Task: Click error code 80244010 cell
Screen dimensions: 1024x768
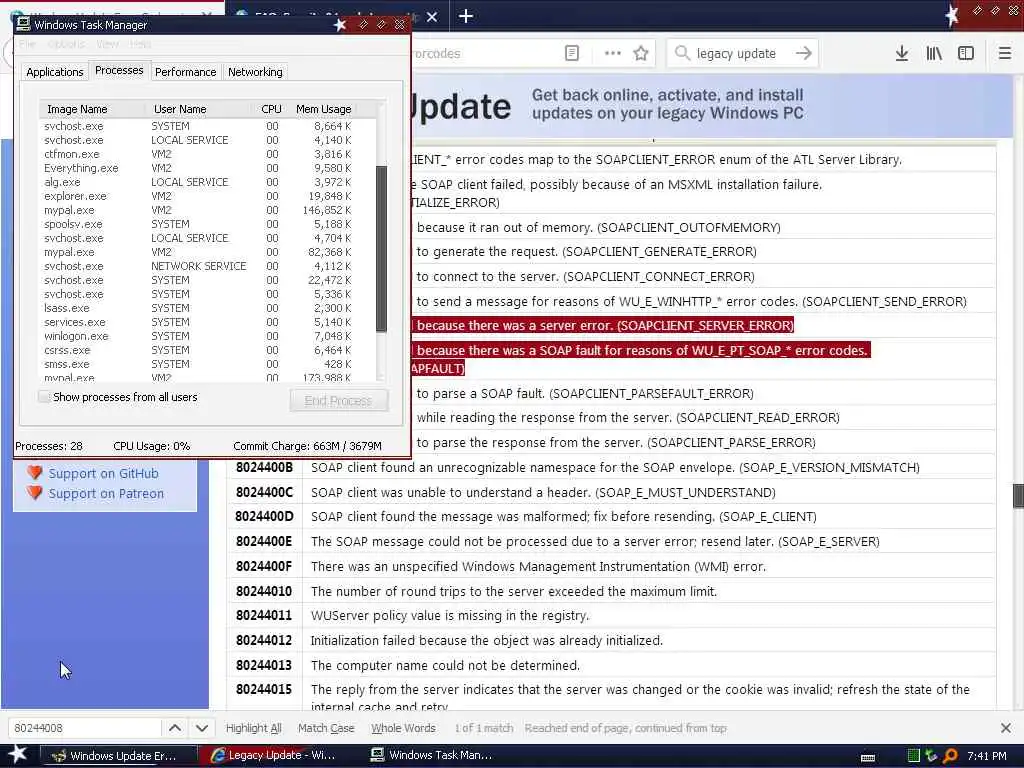Action: pyautogui.click(x=264, y=591)
